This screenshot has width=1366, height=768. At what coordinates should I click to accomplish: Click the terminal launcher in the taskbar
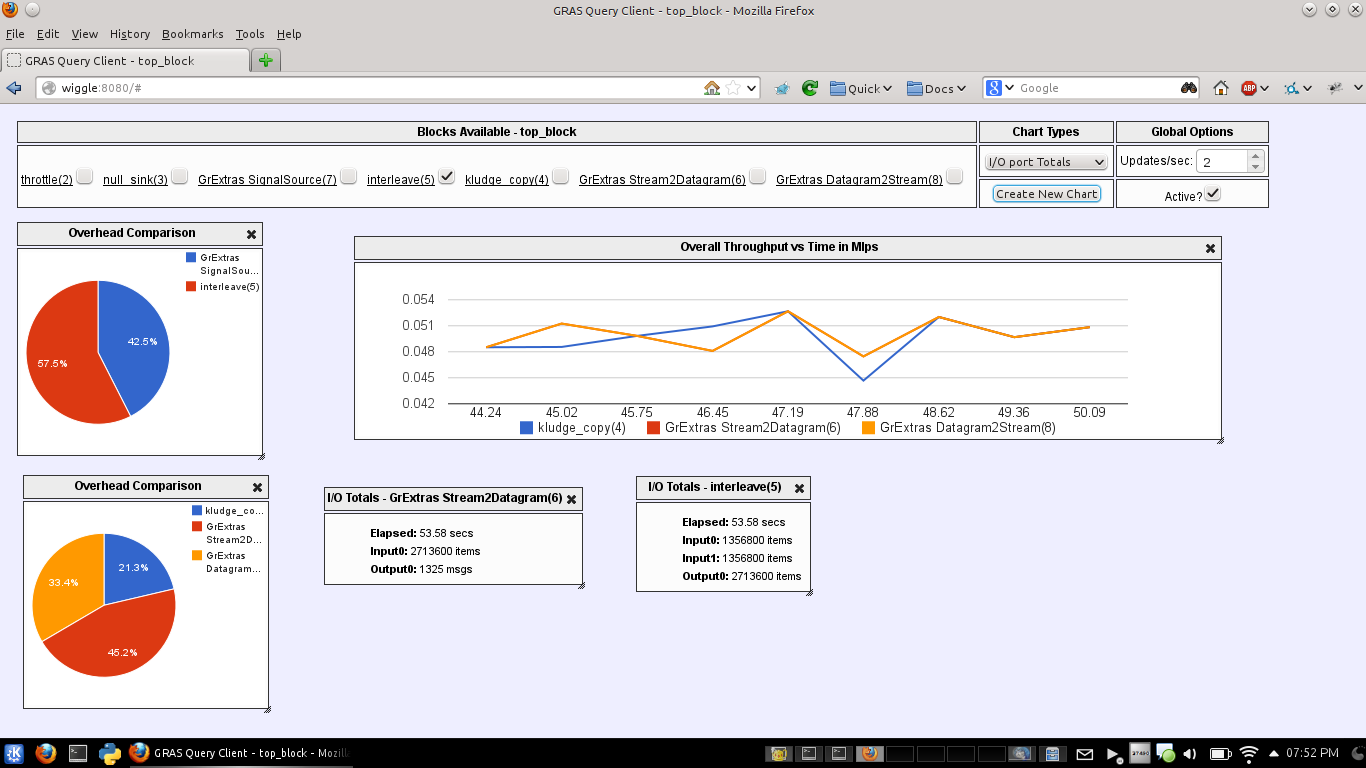tap(78, 753)
